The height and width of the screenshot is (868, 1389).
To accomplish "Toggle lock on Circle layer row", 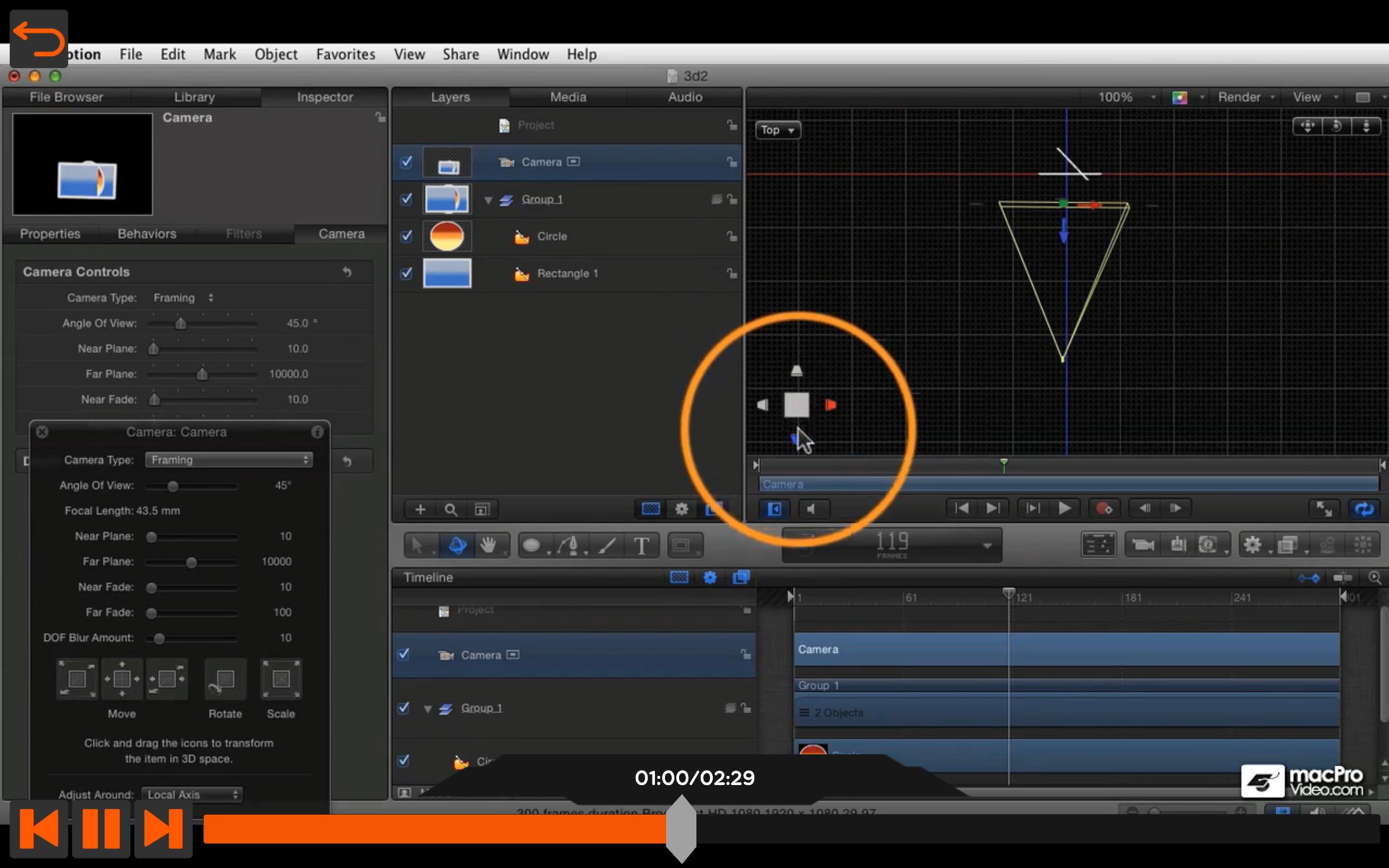I will coord(732,236).
